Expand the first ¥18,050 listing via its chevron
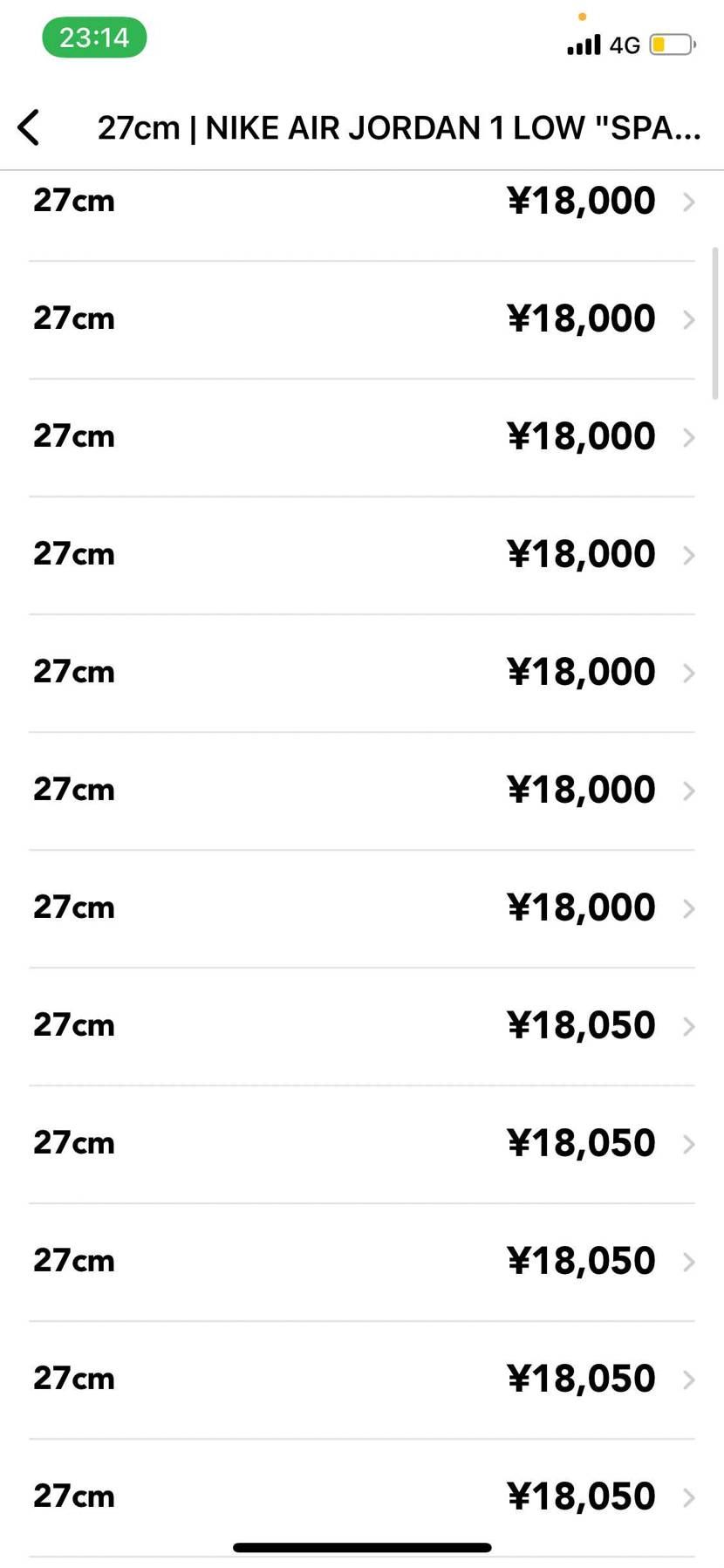This screenshot has height=1568, width=724. click(x=688, y=1026)
